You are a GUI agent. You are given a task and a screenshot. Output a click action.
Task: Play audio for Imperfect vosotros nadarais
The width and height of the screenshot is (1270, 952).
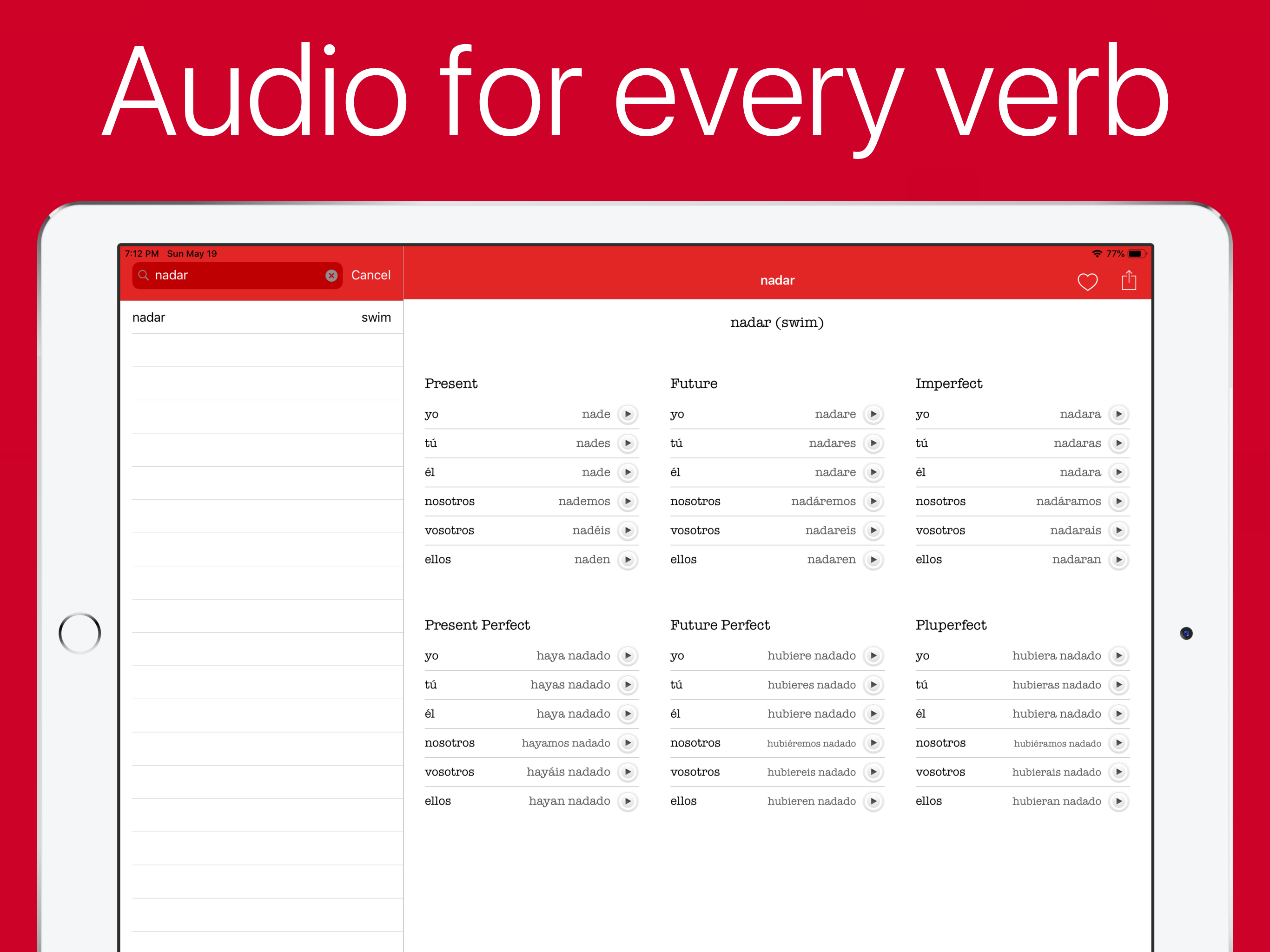pos(1118,530)
